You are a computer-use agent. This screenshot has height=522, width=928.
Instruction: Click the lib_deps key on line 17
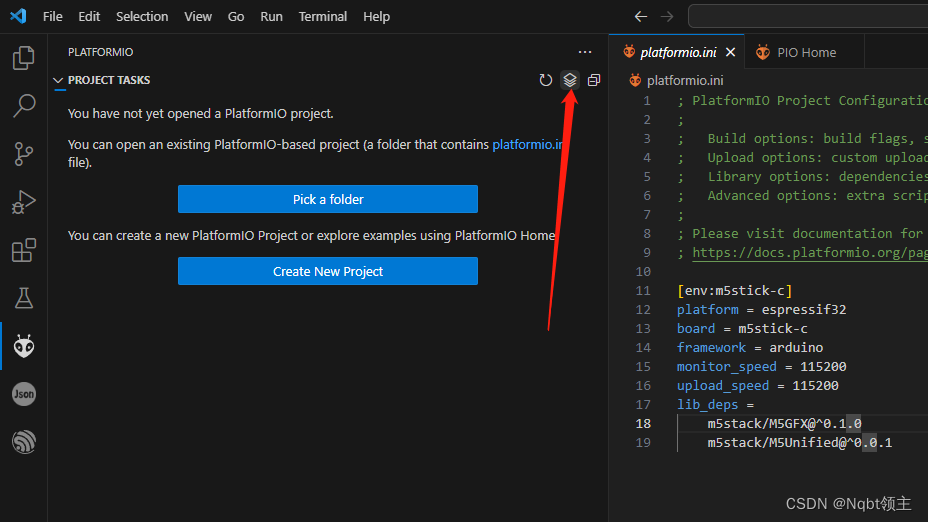[x=707, y=404]
